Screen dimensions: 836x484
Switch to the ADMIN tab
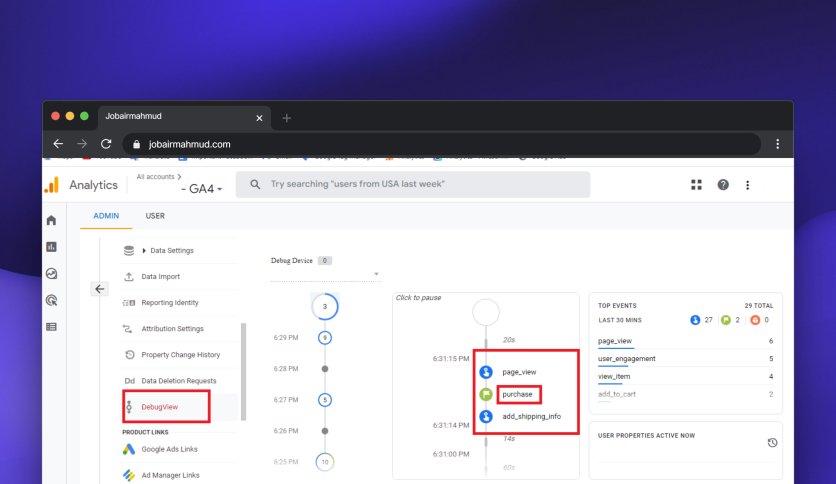(x=106, y=216)
